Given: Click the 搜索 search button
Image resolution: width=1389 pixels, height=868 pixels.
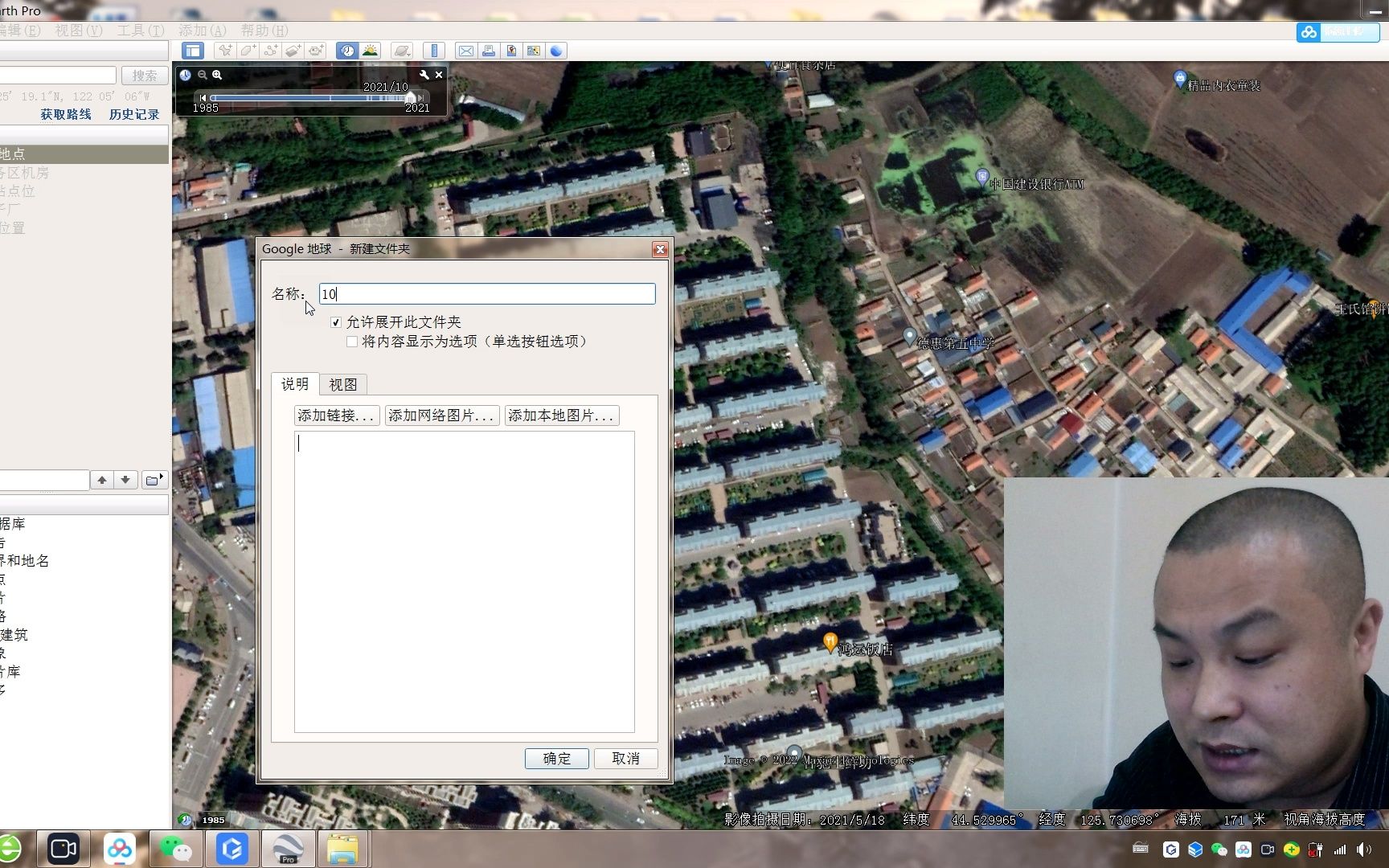Looking at the screenshot, I should tap(145, 76).
